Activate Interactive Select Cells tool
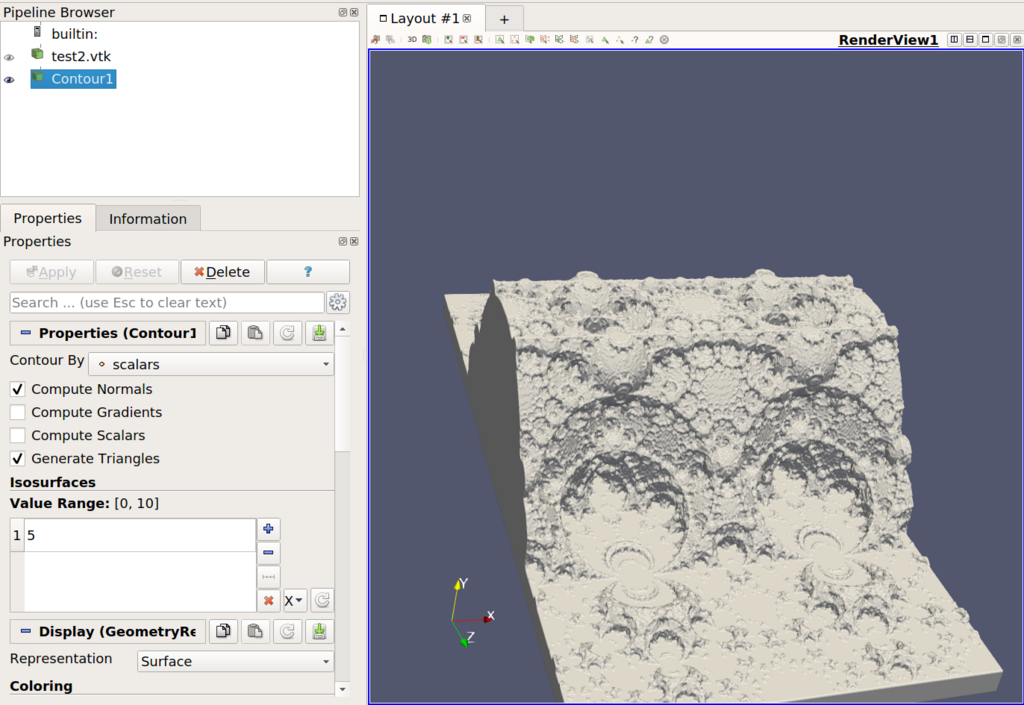Viewport: 1024px width, 705px height. click(x=605, y=39)
